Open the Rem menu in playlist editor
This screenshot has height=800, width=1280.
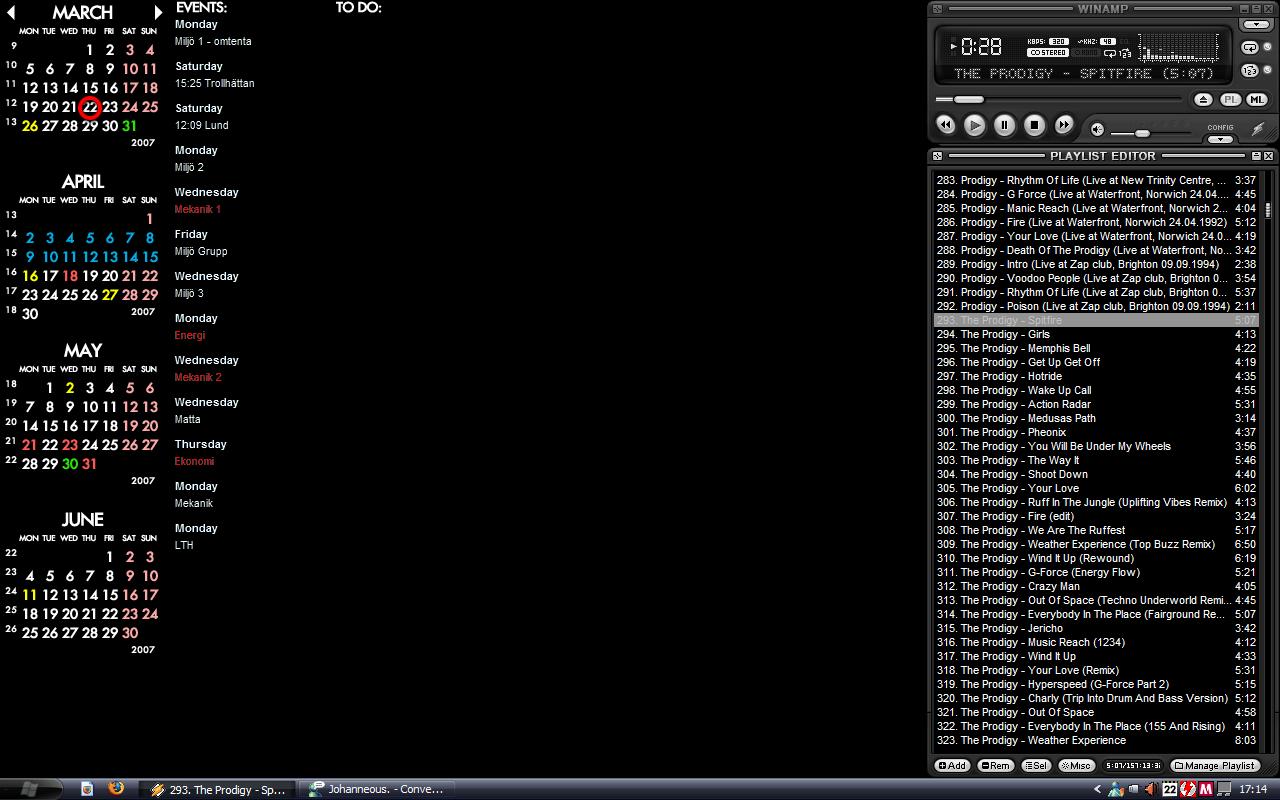click(995, 766)
